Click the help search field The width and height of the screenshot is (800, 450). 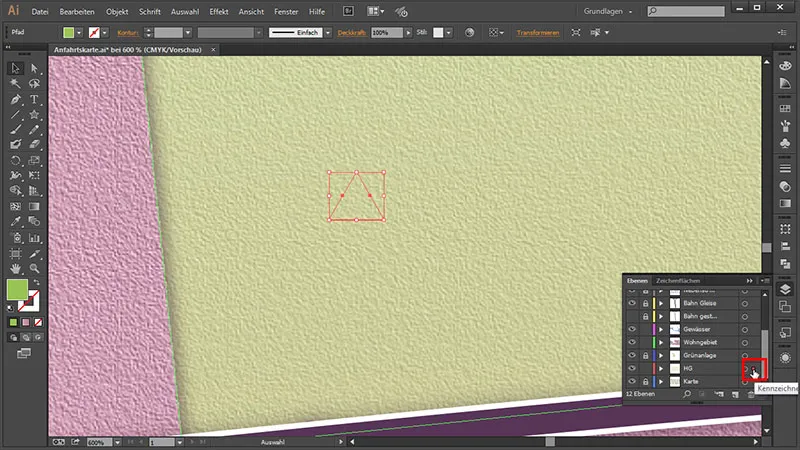click(x=686, y=11)
